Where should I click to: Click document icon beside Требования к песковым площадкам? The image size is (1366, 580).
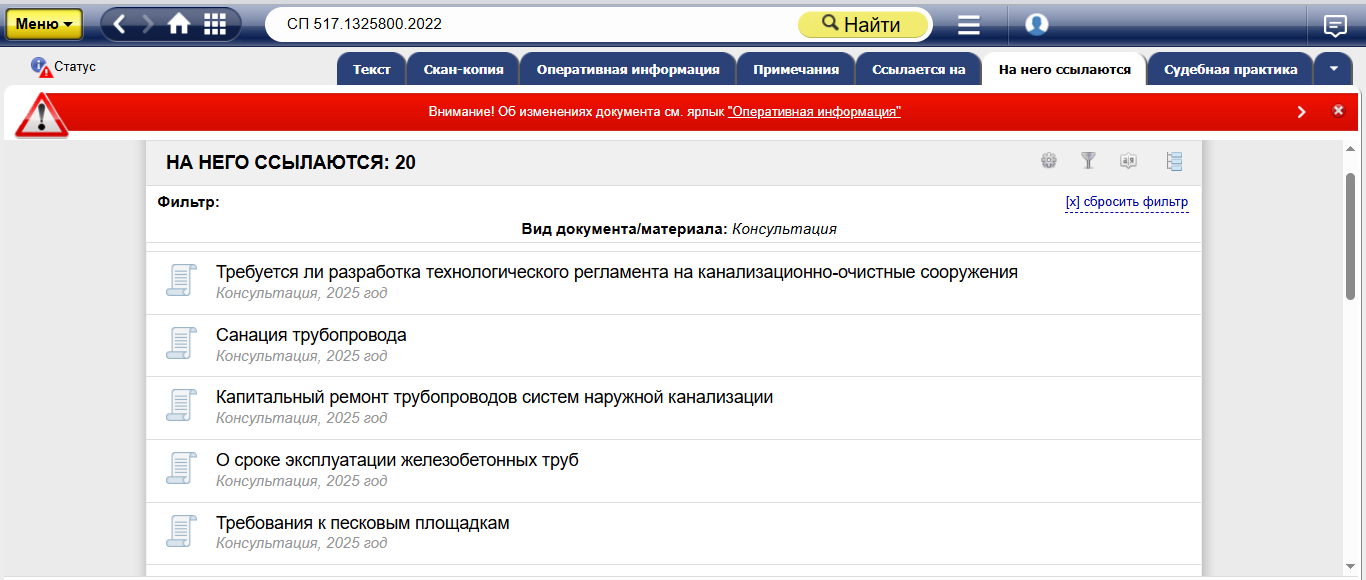point(180,531)
